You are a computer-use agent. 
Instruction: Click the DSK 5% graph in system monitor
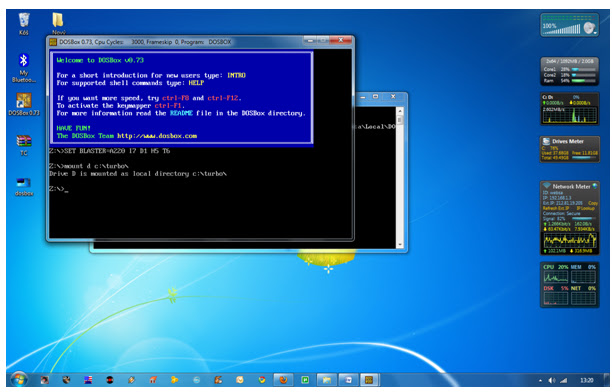click(556, 298)
